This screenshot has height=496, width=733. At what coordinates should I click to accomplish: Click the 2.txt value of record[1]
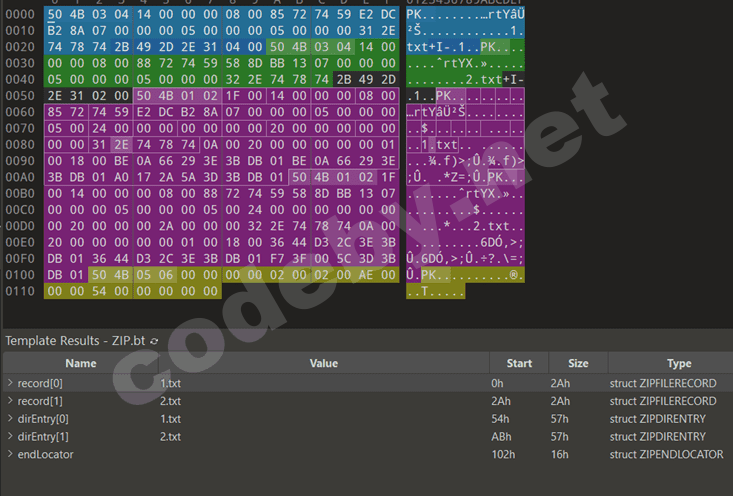pyautogui.click(x=171, y=401)
